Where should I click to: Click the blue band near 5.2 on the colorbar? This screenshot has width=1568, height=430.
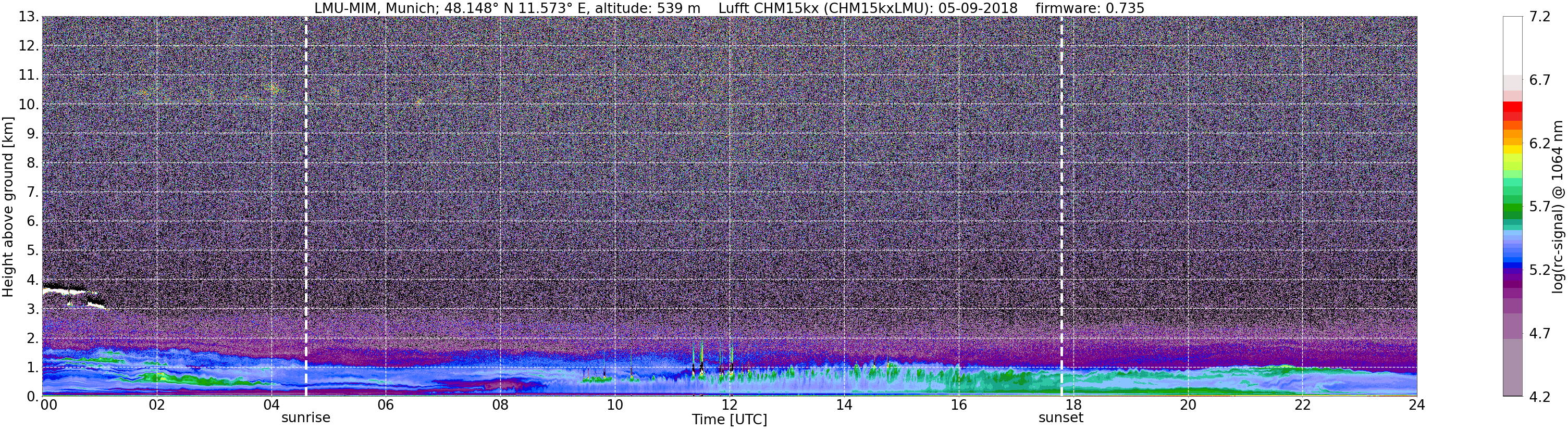[x=1512, y=266]
